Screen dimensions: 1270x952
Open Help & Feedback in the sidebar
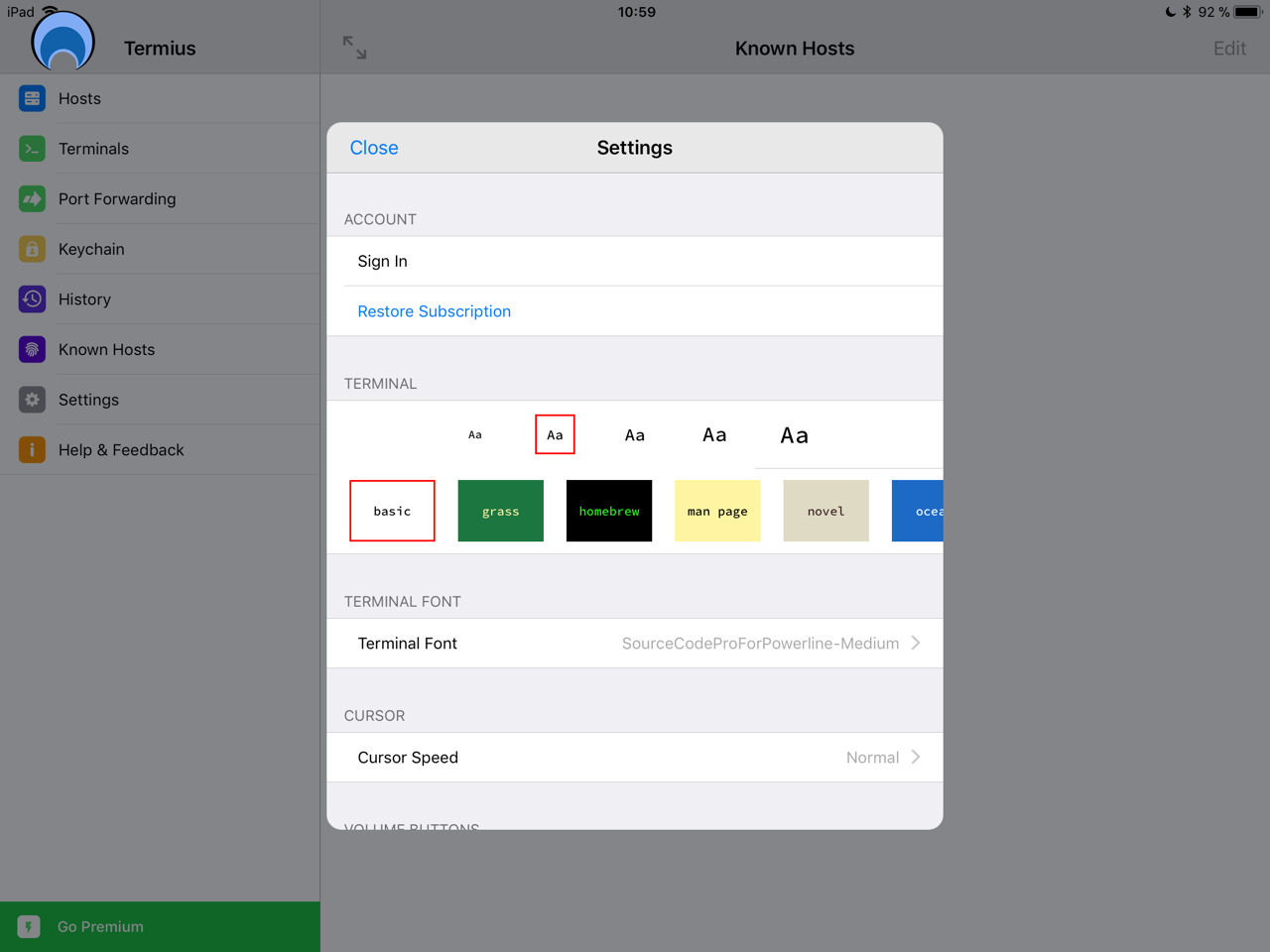point(160,449)
